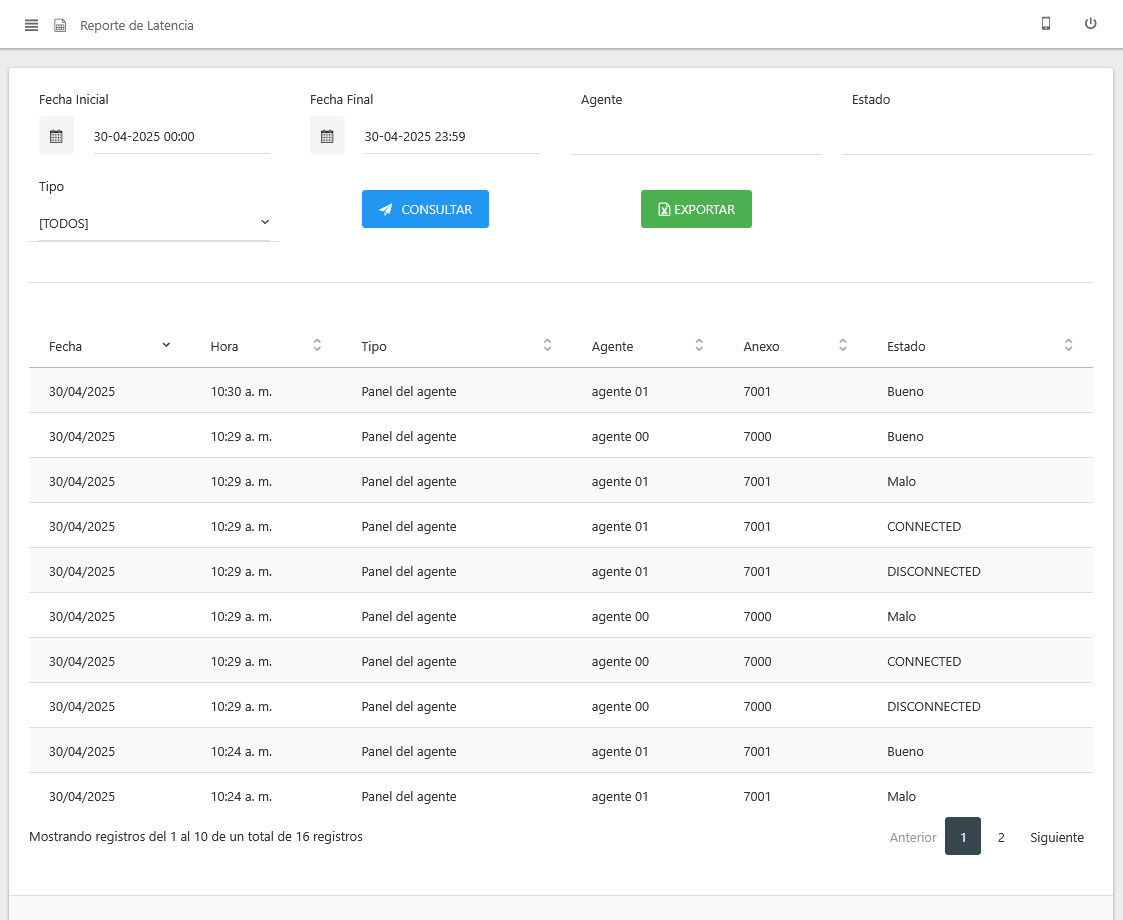Go to the Siguiente page
Image resolution: width=1123 pixels, height=920 pixels.
pyautogui.click(x=1056, y=837)
